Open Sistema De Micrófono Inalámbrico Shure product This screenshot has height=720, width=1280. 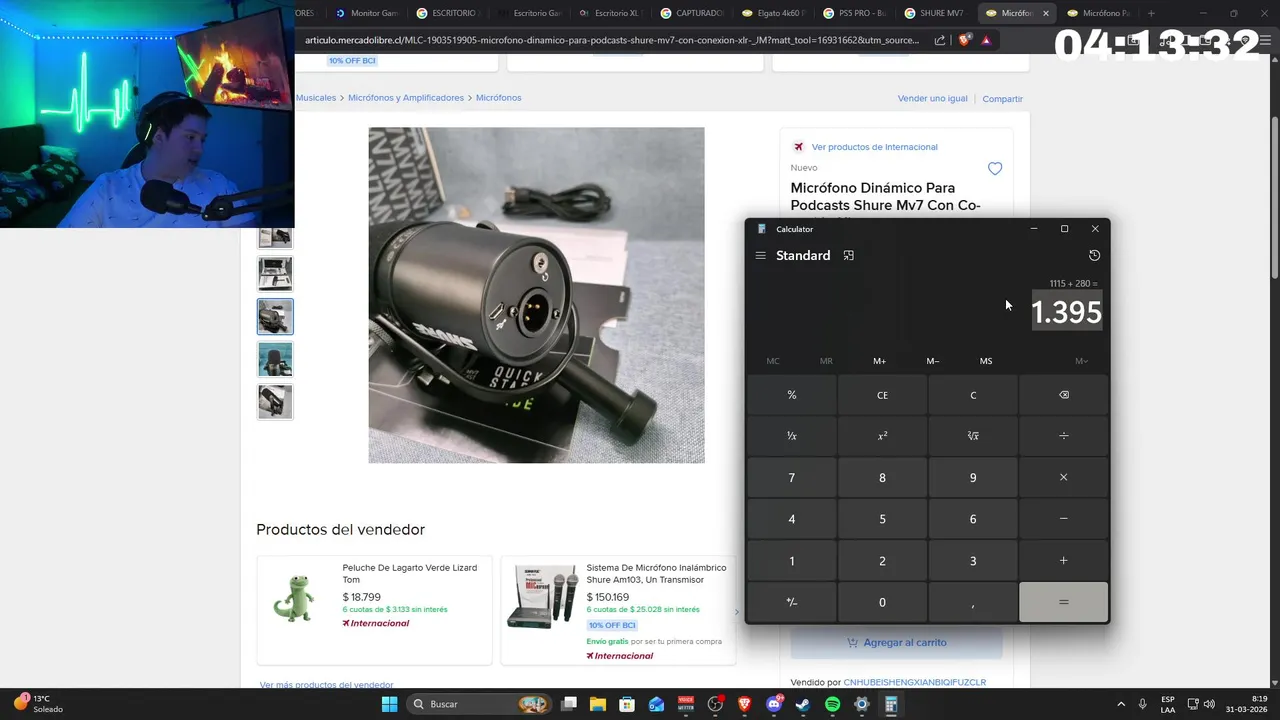(618, 610)
